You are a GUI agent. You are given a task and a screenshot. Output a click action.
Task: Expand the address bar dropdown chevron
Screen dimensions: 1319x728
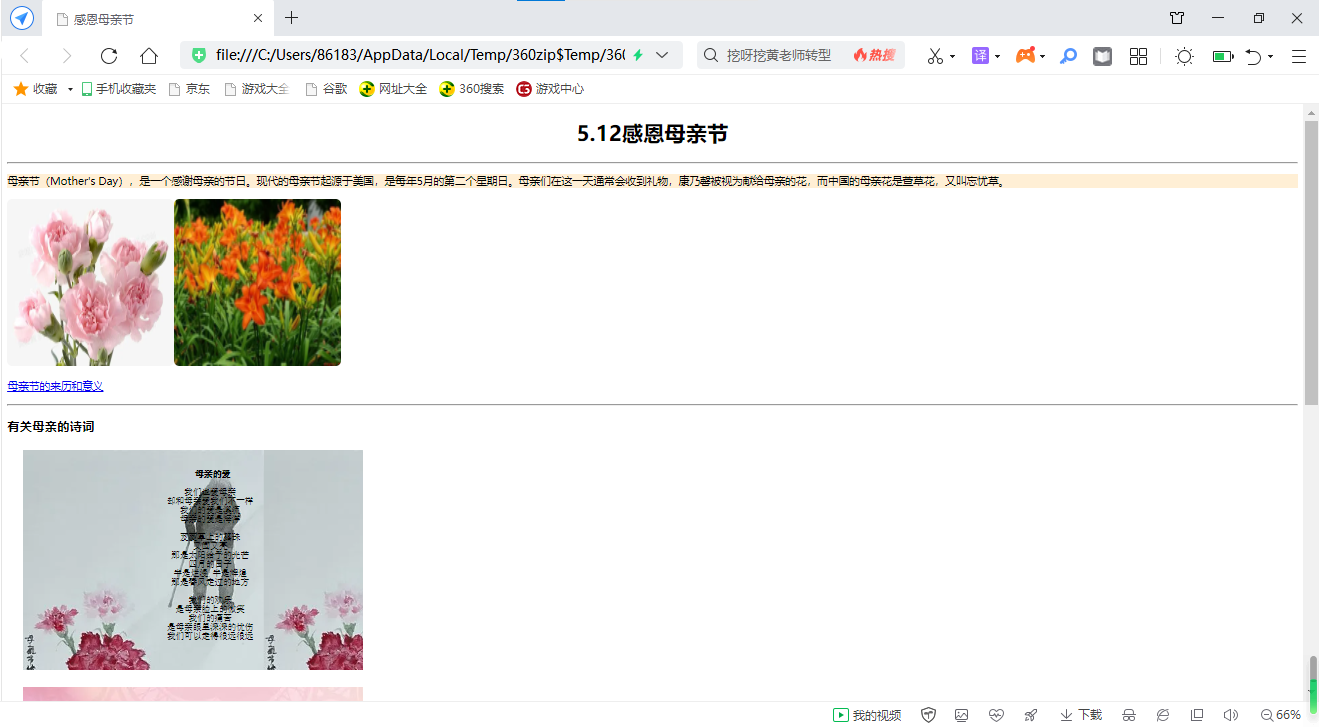[661, 55]
